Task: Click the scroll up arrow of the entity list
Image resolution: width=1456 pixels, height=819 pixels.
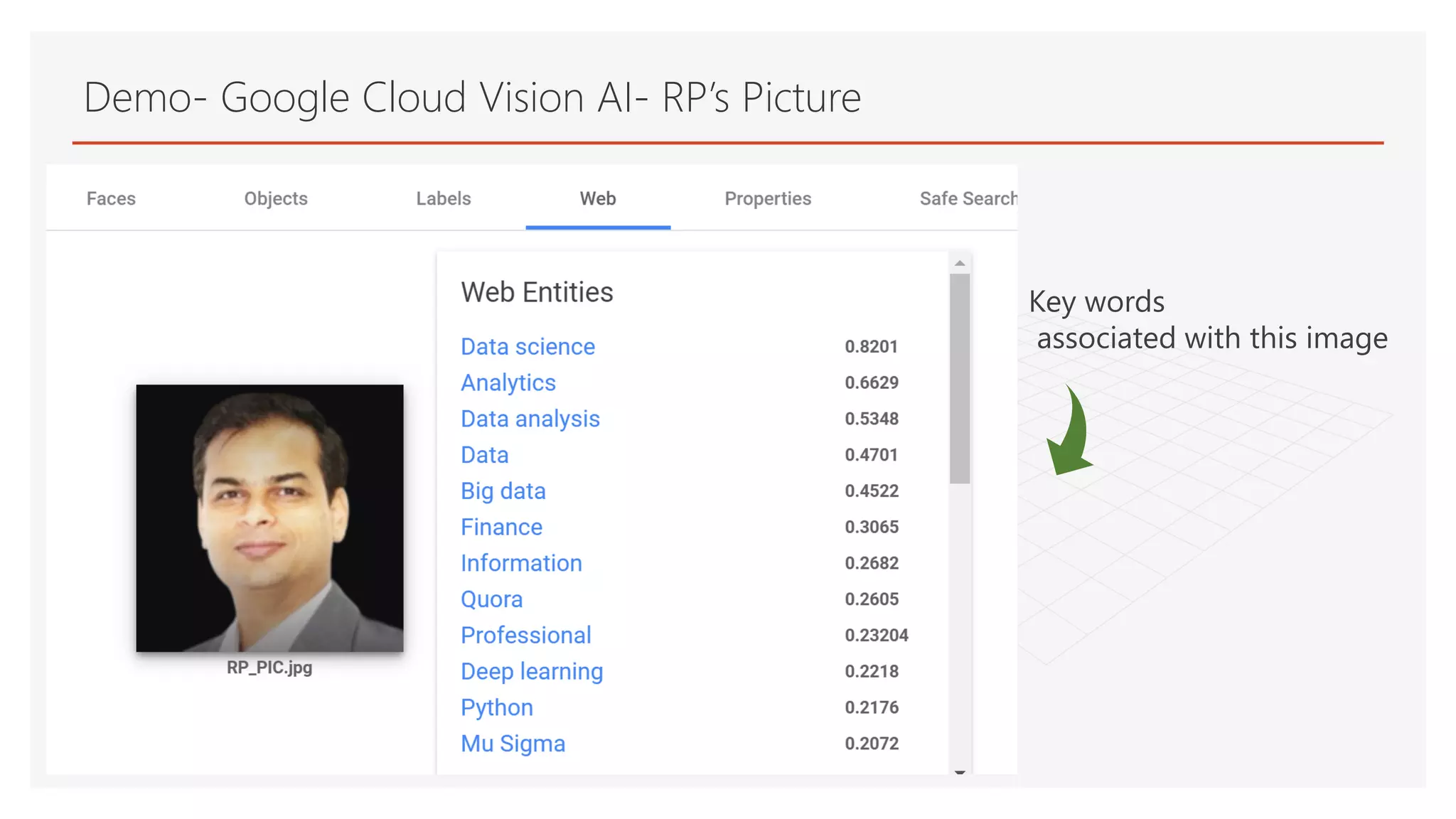Action: point(960,263)
